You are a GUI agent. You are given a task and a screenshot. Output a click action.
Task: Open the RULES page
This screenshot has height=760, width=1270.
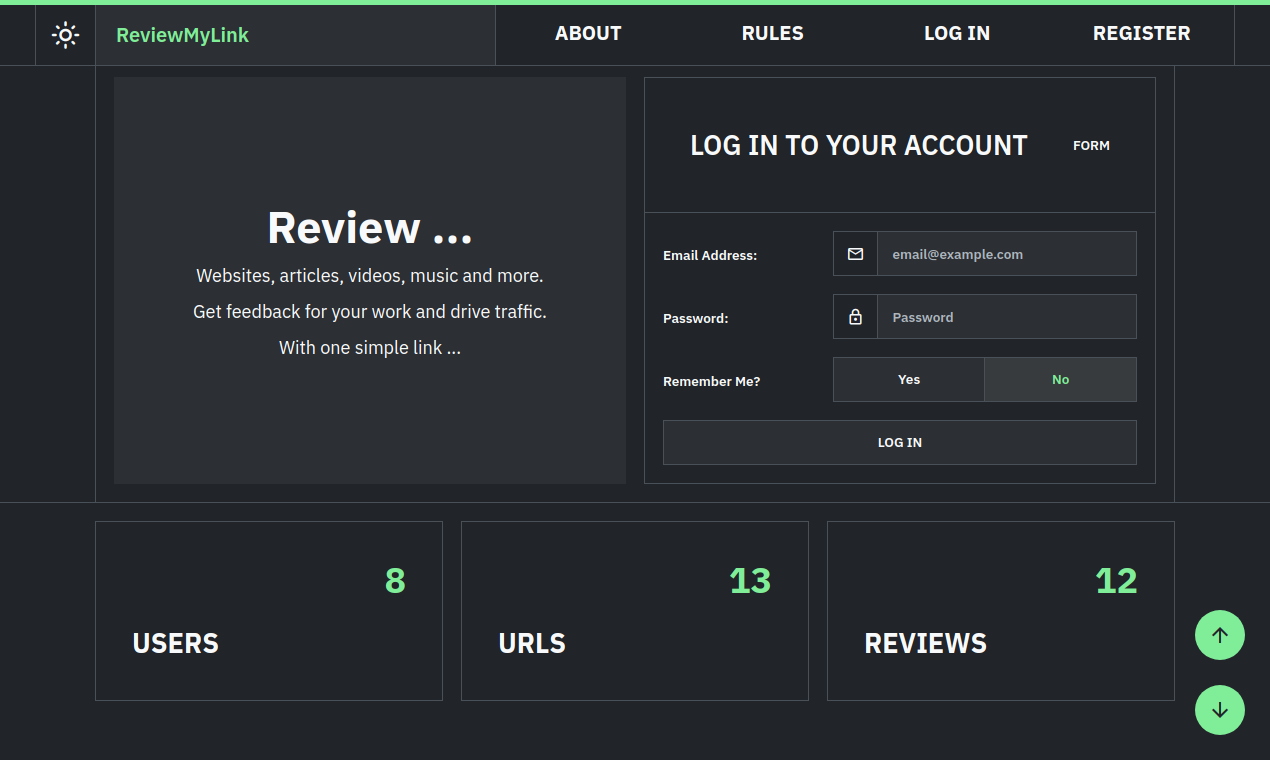pyautogui.click(x=772, y=33)
